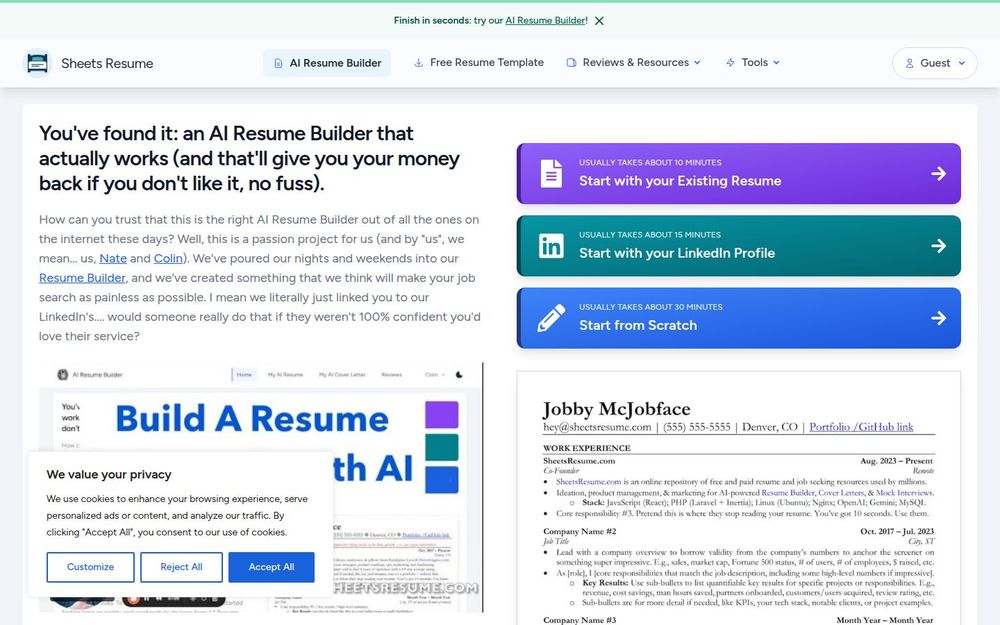Click 'USUALLY TAKES ABOUT 30 MINUTES' text
The image size is (1000, 625).
tap(651, 307)
